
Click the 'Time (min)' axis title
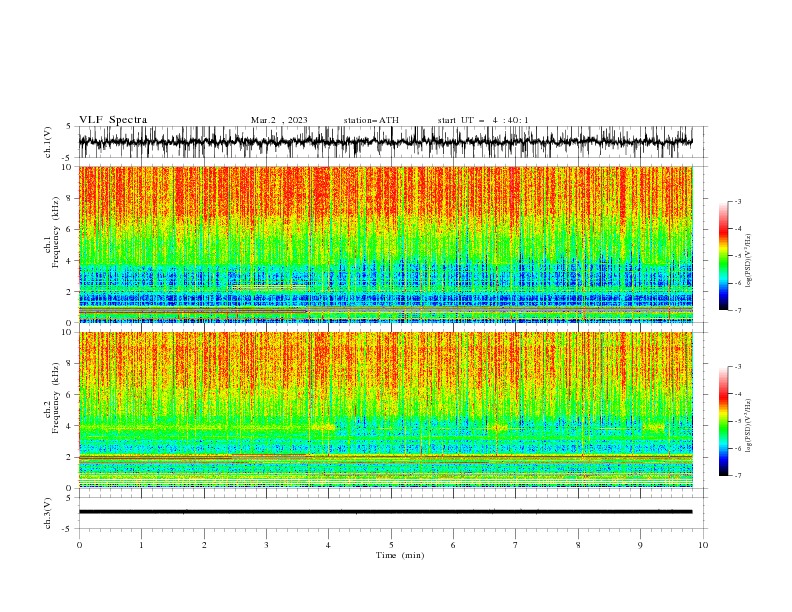pos(400,555)
